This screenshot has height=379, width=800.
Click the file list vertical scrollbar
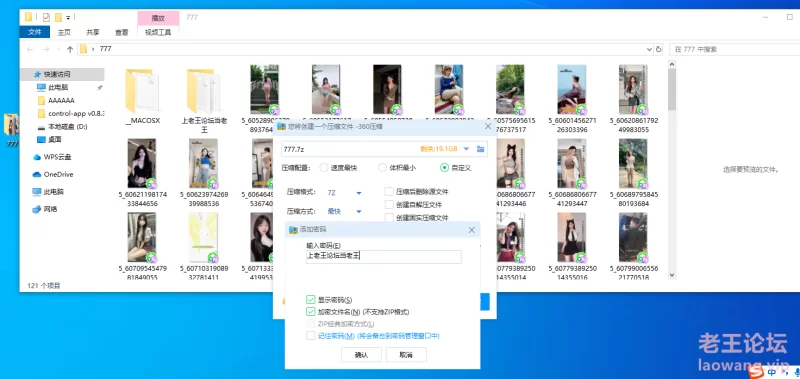tap(671, 169)
